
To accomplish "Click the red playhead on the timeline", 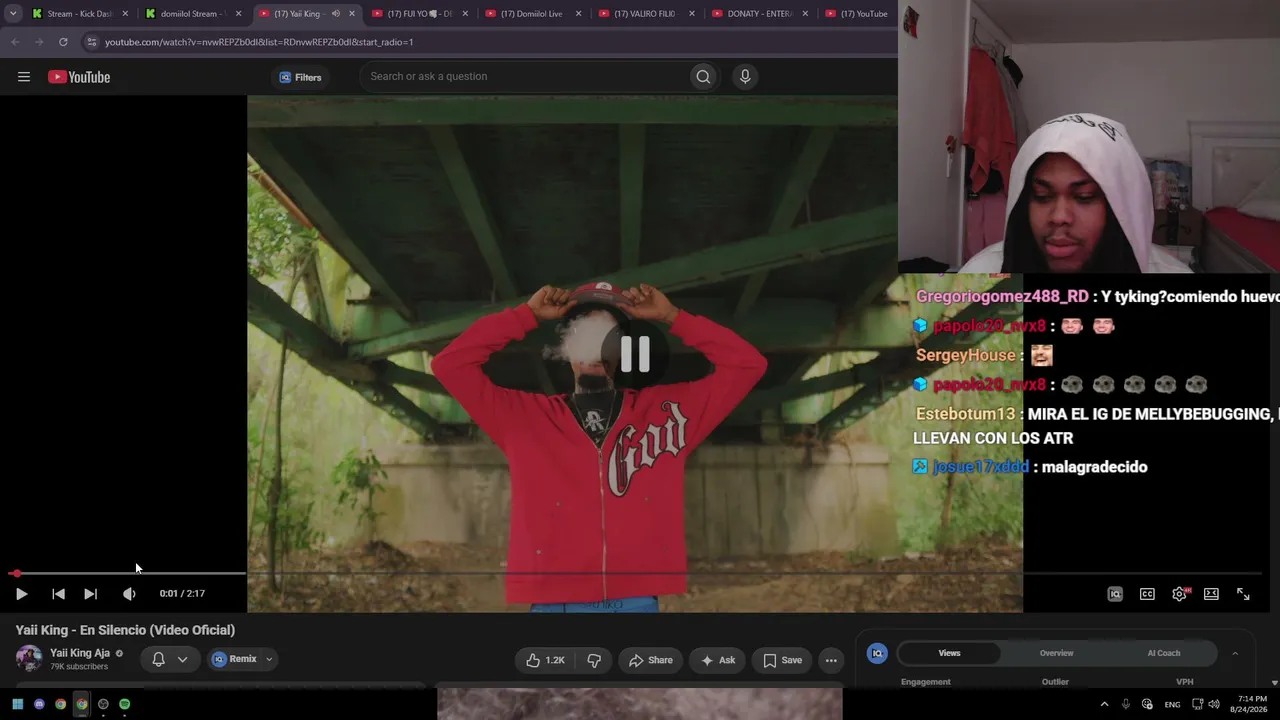I will (x=15, y=574).
